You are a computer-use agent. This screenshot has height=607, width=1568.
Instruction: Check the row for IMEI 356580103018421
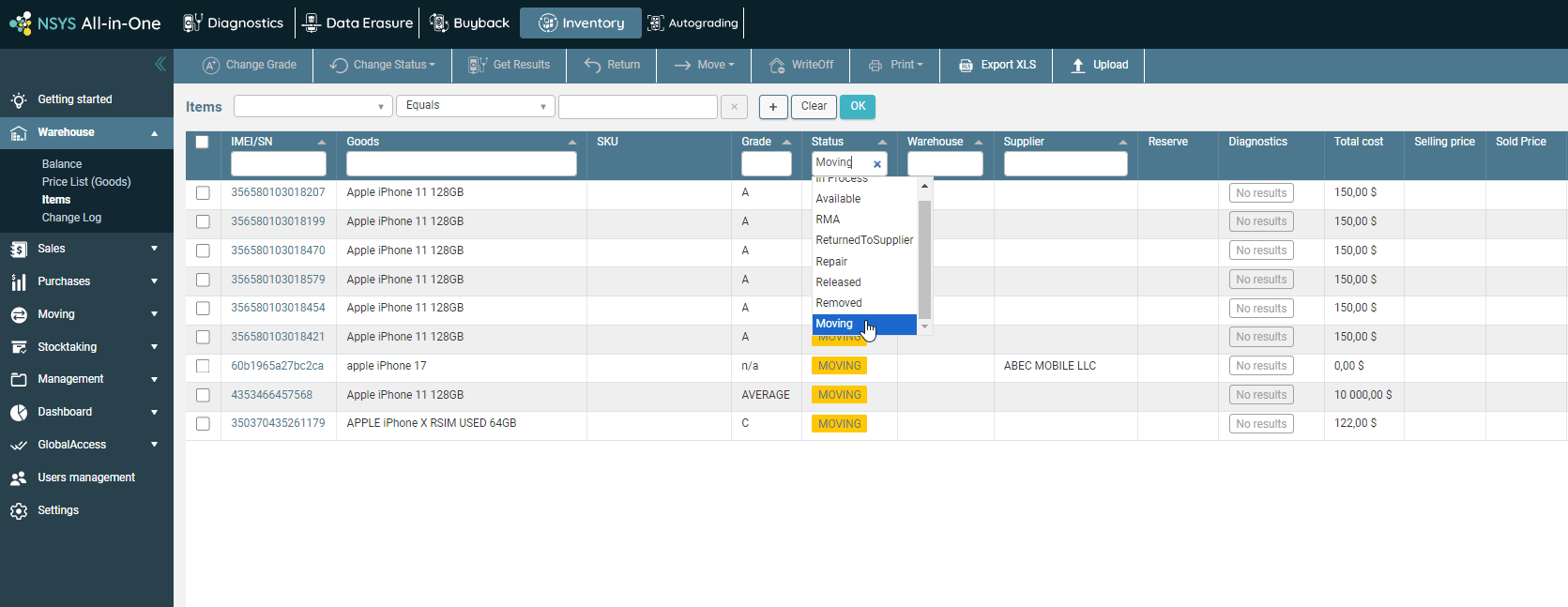(203, 337)
